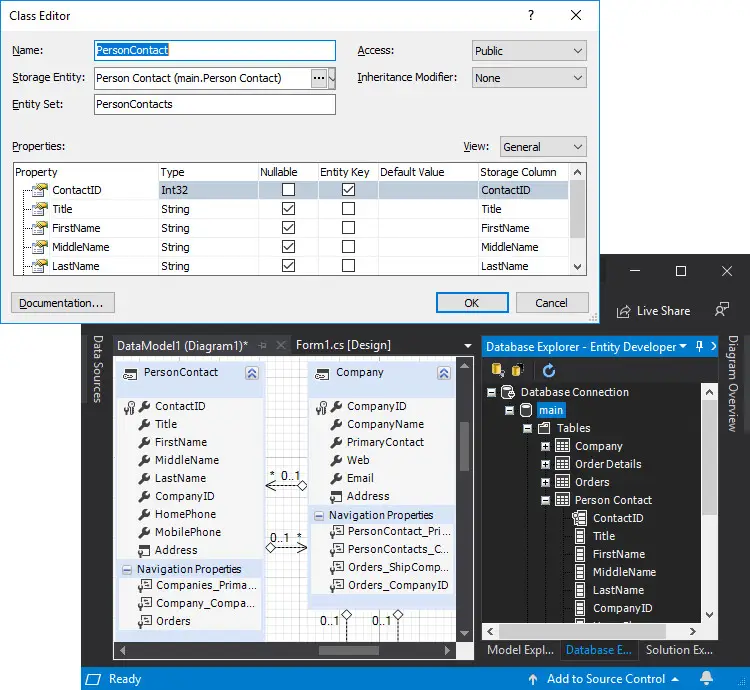This screenshot has height=690, width=750.
Task: Click the Live Share icon
Action: pos(623,311)
